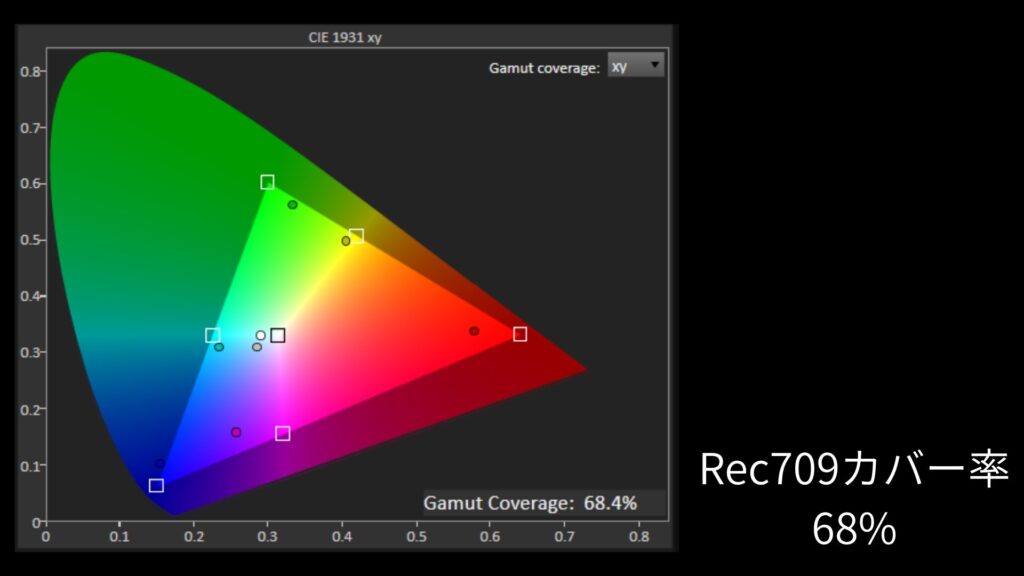The height and width of the screenshot is (576, 1024).
Task: Click the dropdown arrow beside xy
Action: tap(654, 66)
